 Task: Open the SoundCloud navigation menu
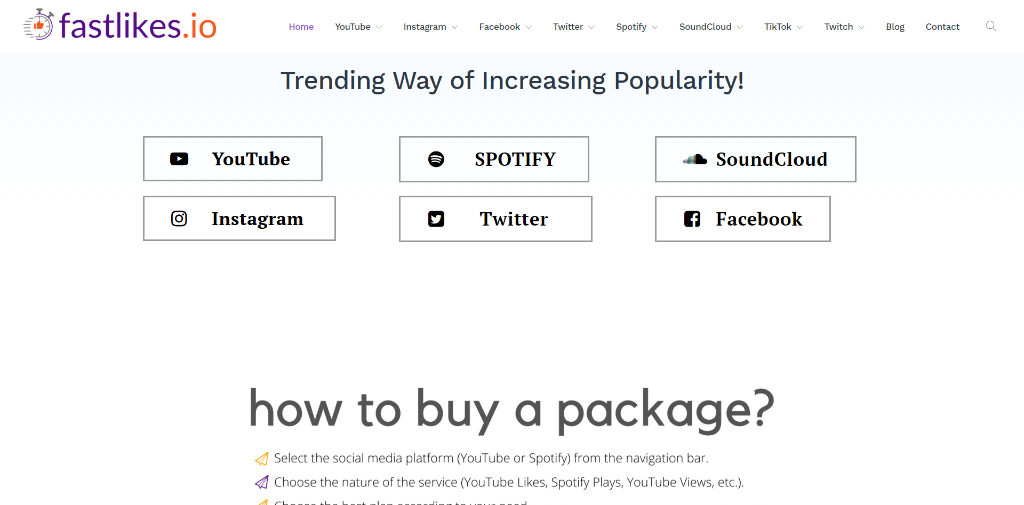click(711, 27)
